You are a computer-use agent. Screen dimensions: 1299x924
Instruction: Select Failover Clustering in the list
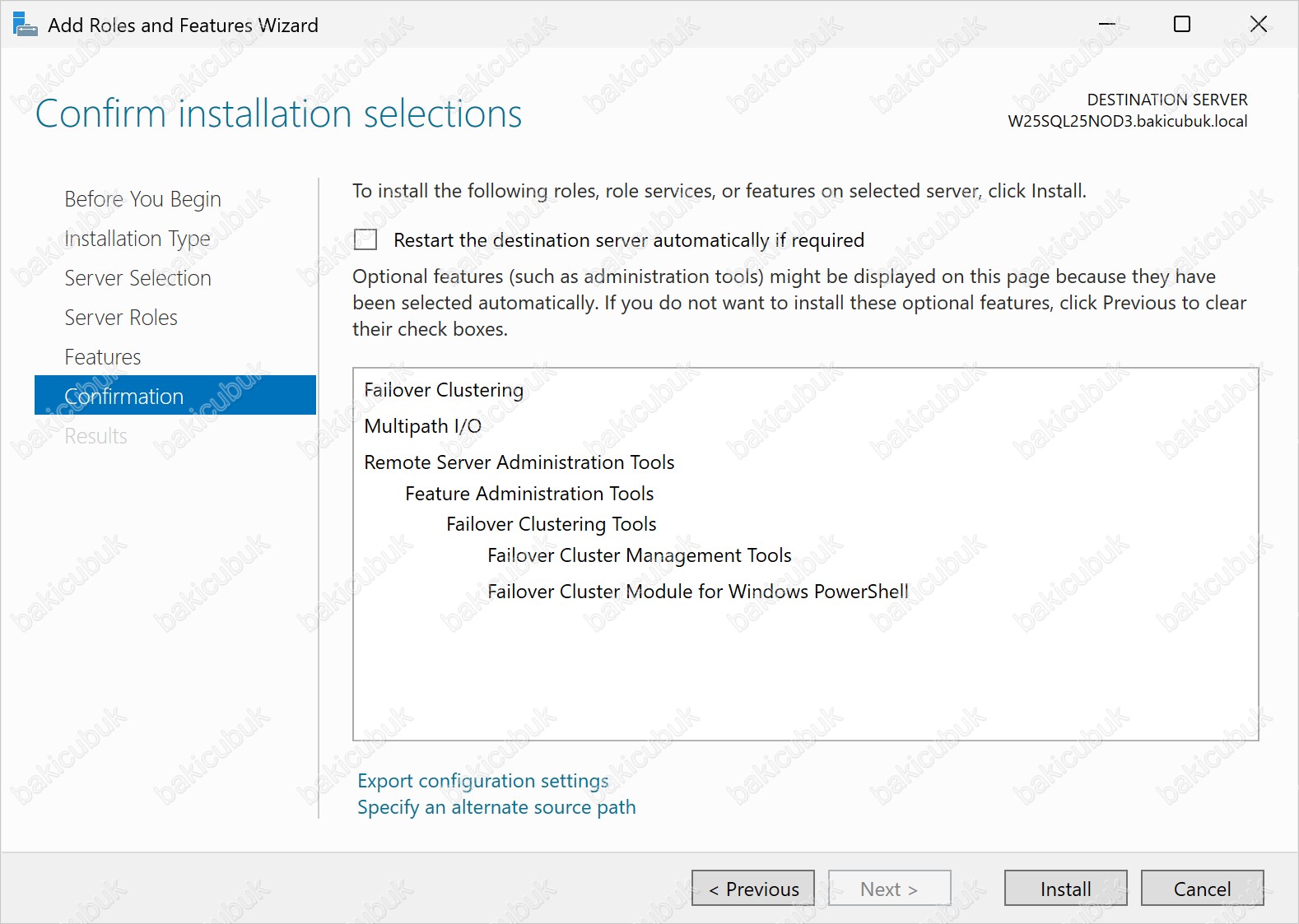pyautogui.click(x=443, y=390)
